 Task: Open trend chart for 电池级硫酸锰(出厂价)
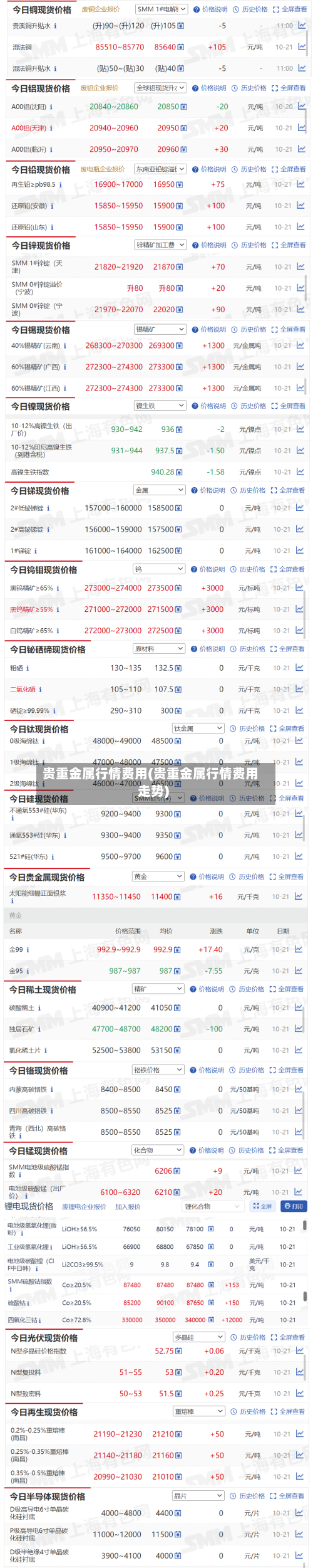pos(299,1192)
